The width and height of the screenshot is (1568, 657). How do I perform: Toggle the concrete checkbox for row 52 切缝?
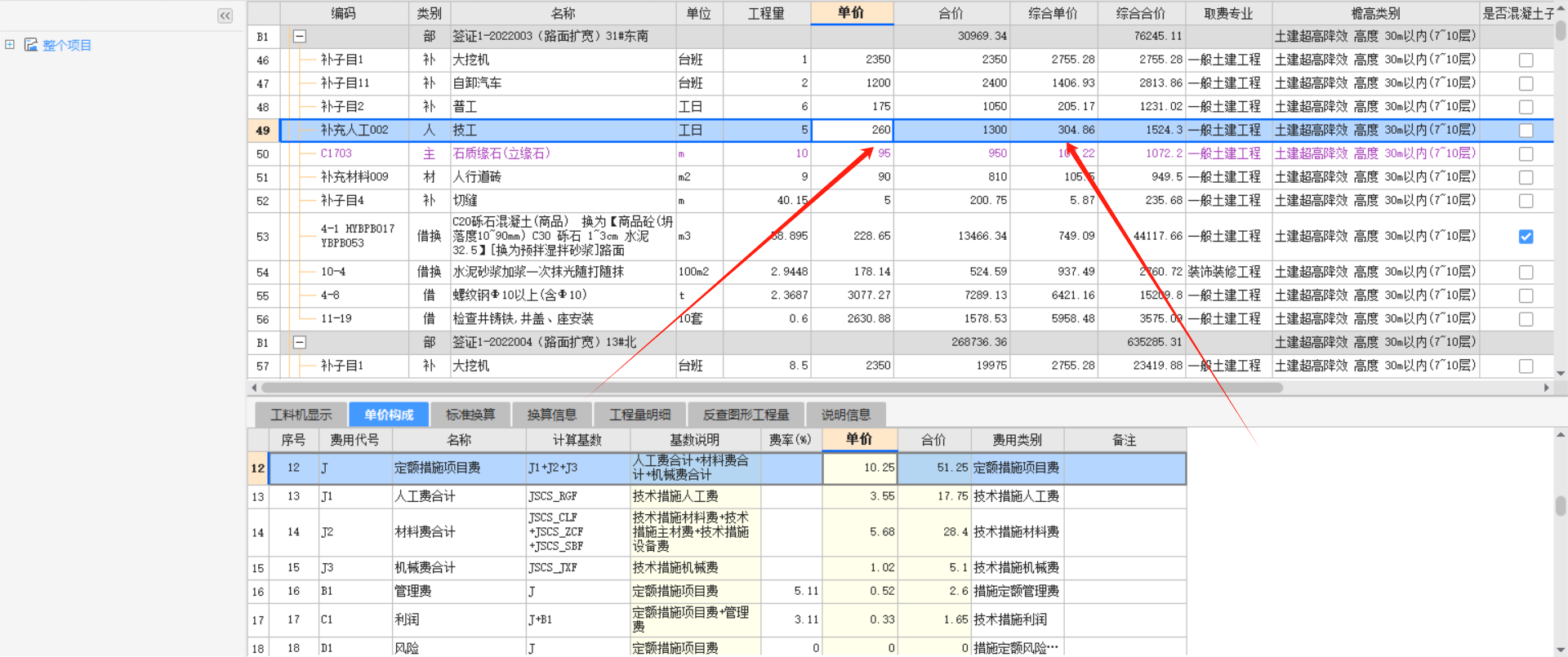(x=1526, y=201)
